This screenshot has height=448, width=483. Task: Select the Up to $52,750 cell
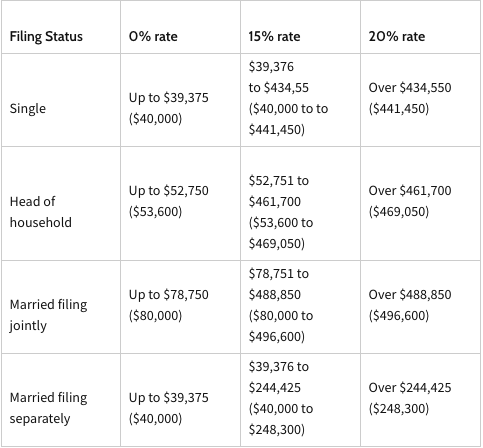tap(180, 203)
